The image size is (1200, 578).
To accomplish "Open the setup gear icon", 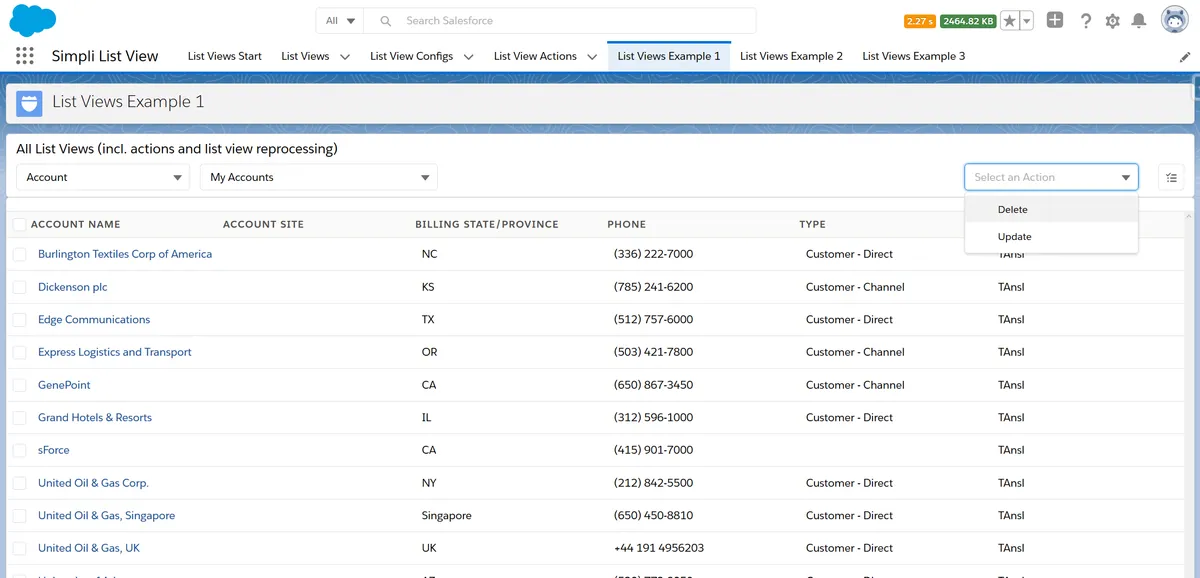I will [1113, 21].
